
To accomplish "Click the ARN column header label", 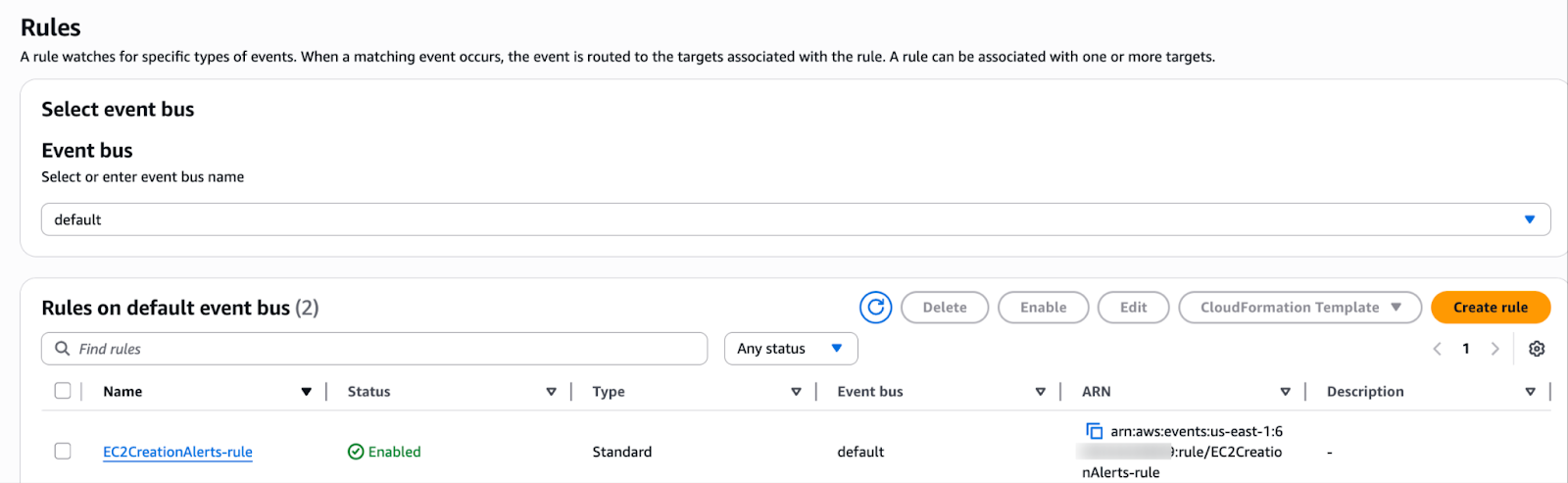I will coord(1097,392).
